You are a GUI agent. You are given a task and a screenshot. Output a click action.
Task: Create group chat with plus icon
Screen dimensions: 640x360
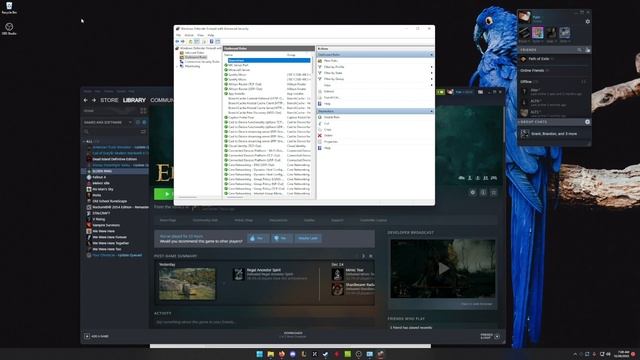point(587,122)
